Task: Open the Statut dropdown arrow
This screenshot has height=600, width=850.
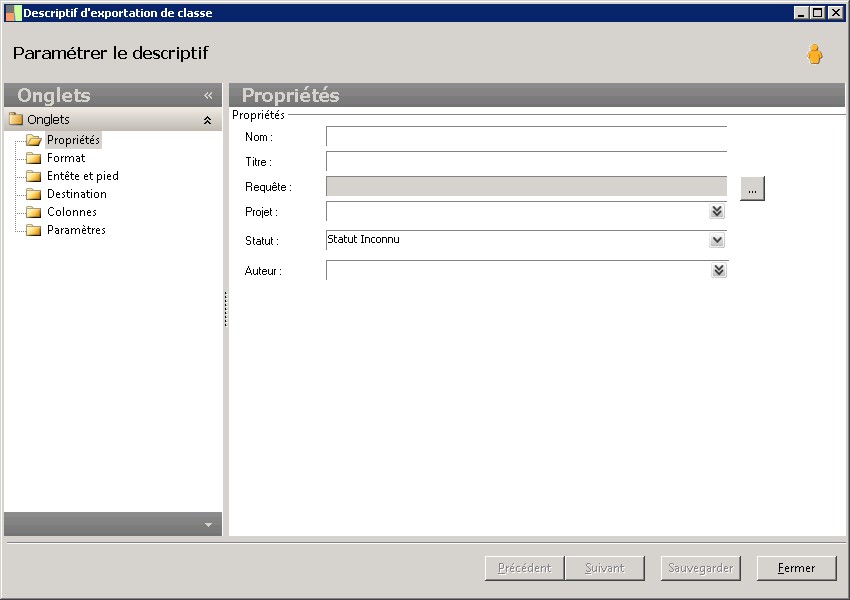Action: [x=717, y=240]
